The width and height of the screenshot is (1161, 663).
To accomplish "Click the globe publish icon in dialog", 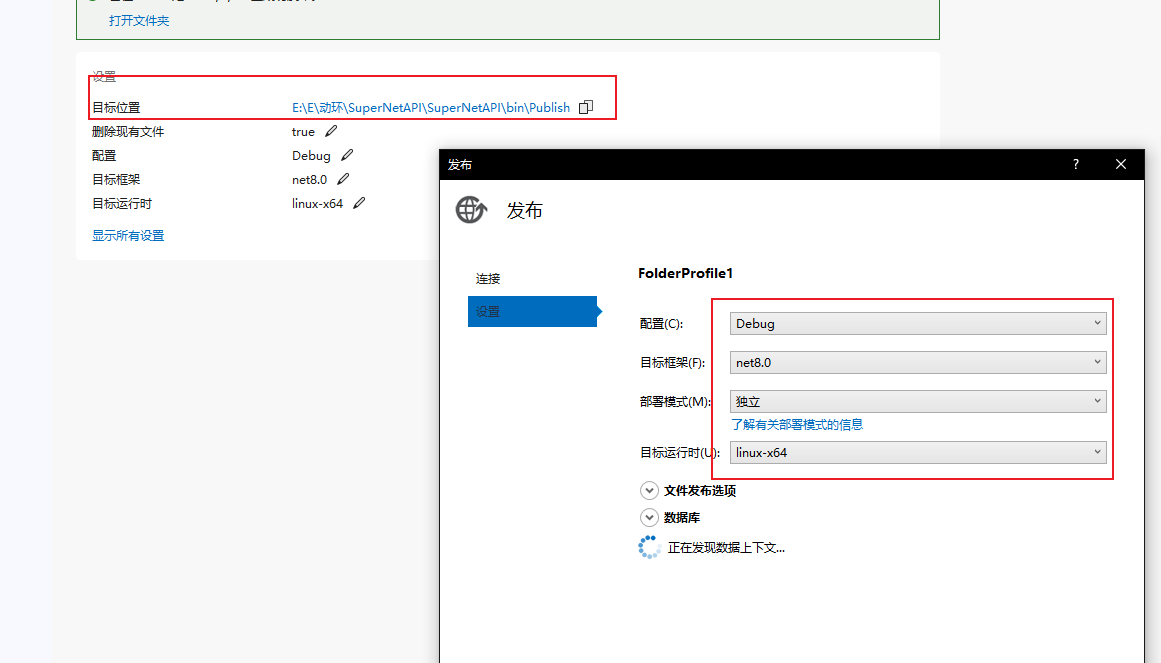I will pos(471,210).
